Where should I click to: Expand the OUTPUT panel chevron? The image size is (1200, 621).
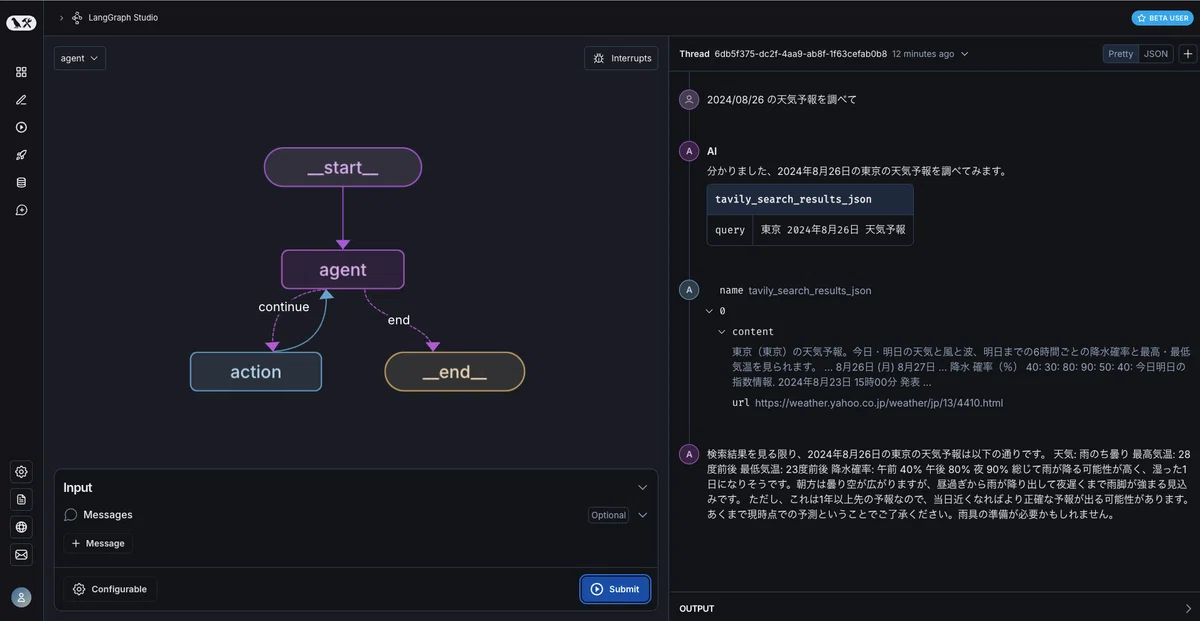coord(1187,608)
